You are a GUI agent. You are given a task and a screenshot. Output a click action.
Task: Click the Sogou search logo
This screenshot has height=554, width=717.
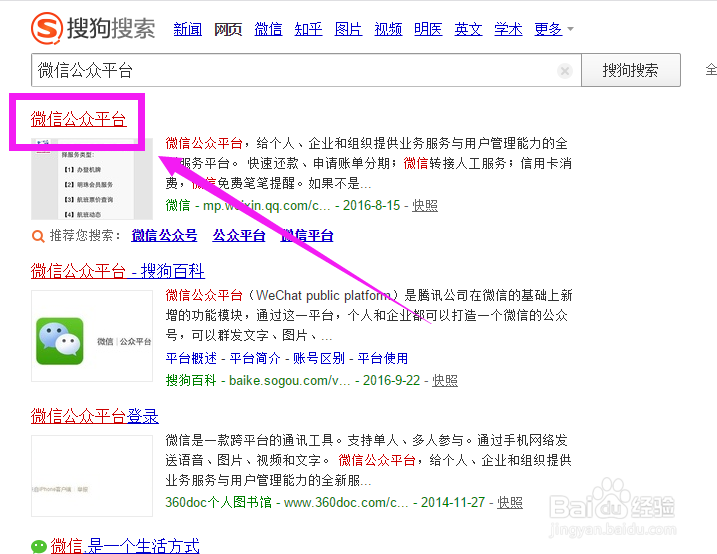(93, 28)
